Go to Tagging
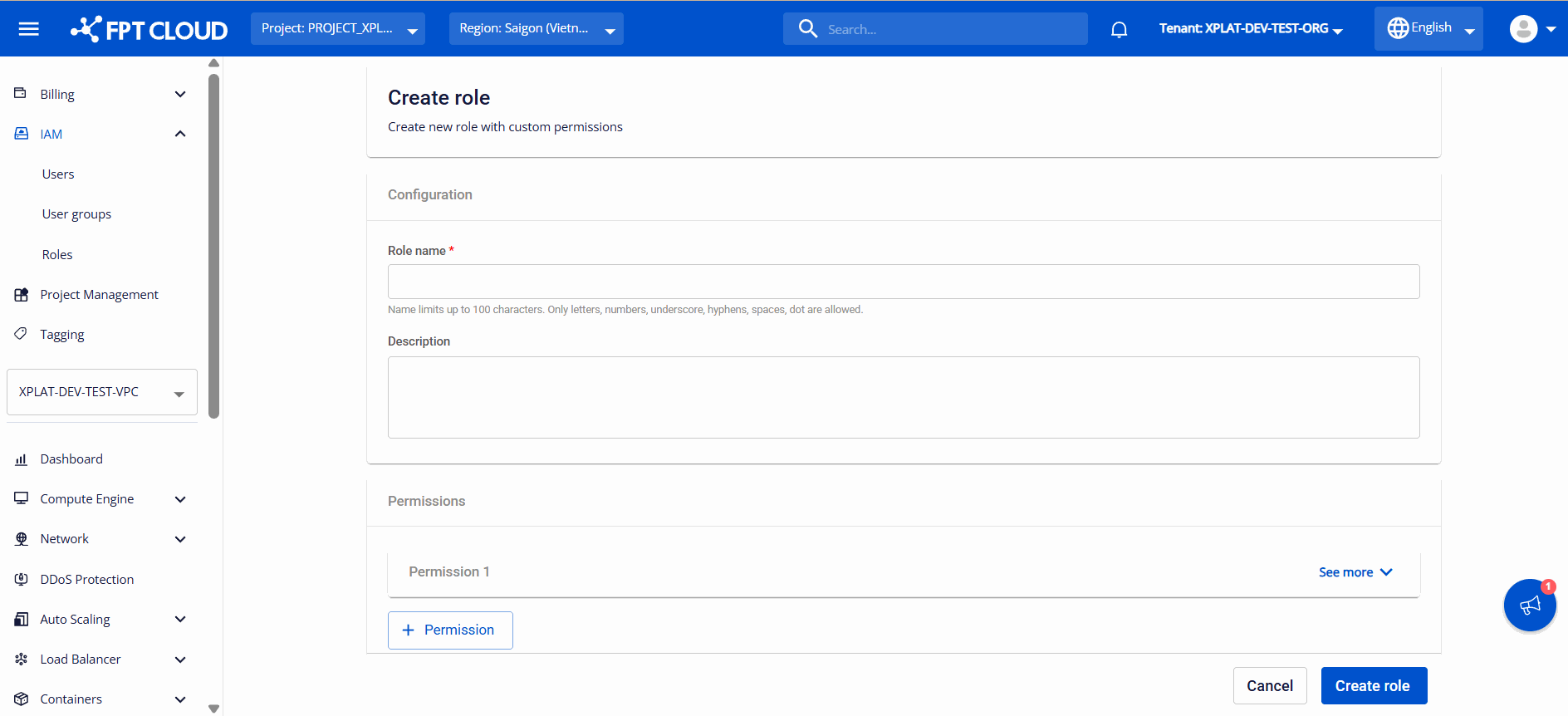 [x=62, y=335]
